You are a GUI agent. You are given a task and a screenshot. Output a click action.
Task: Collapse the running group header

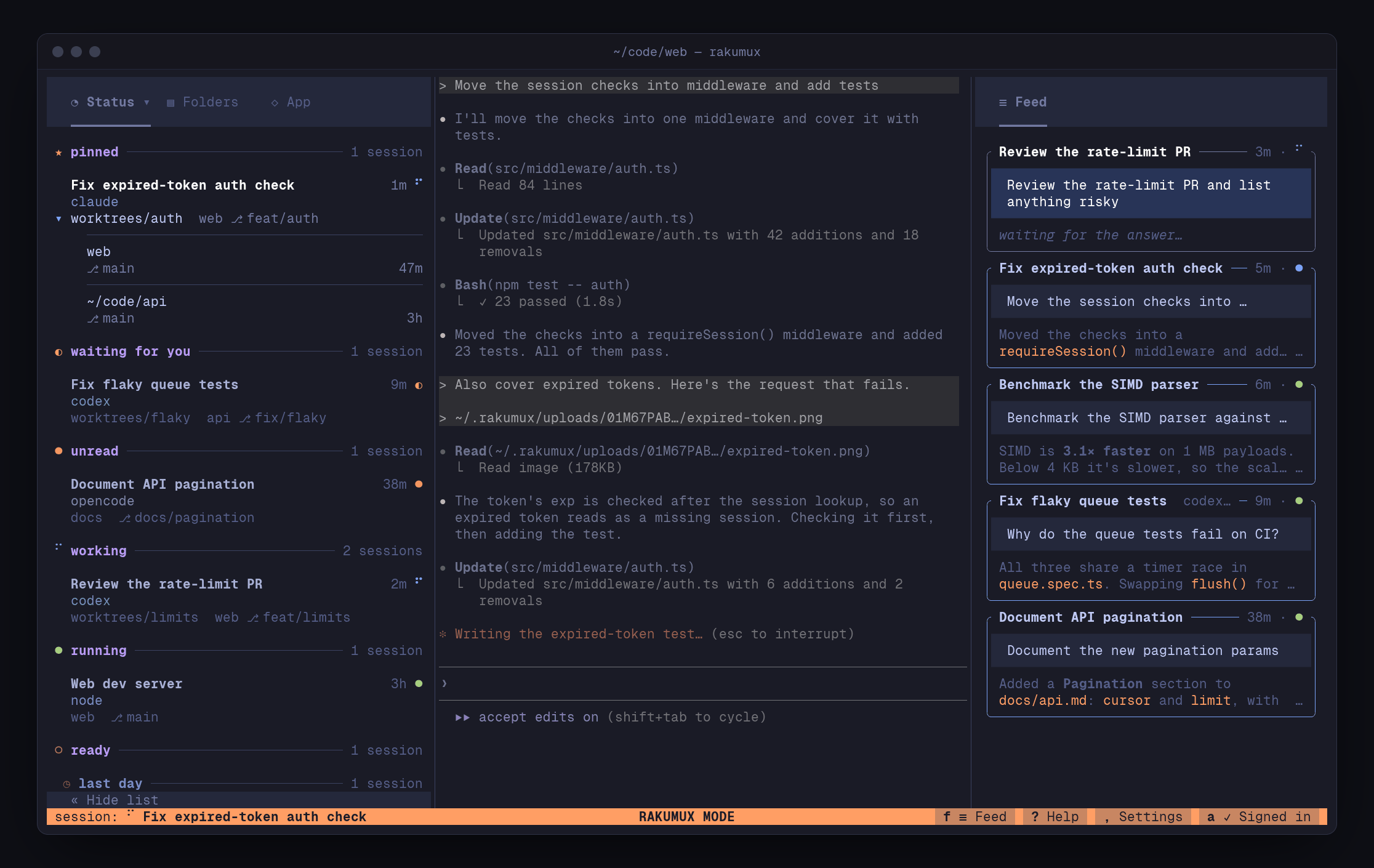tap(239, 651)
